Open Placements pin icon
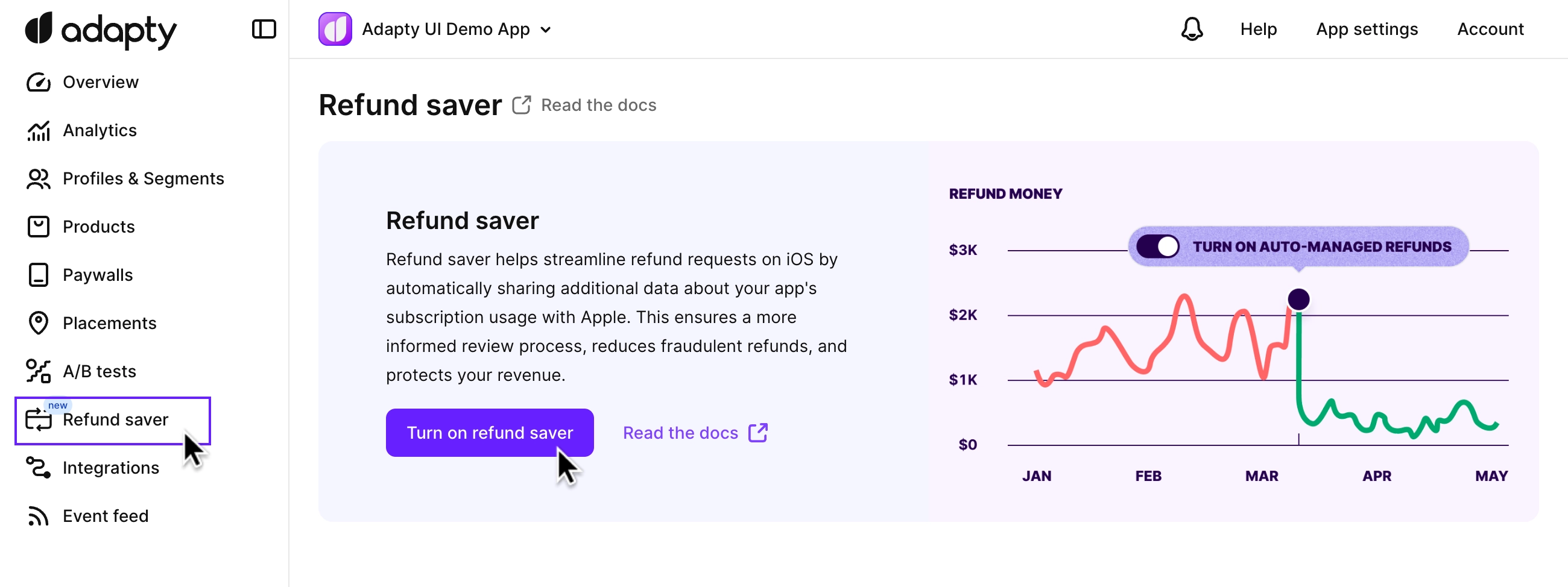The image size is (1568, 587). (x=39, y=323)
